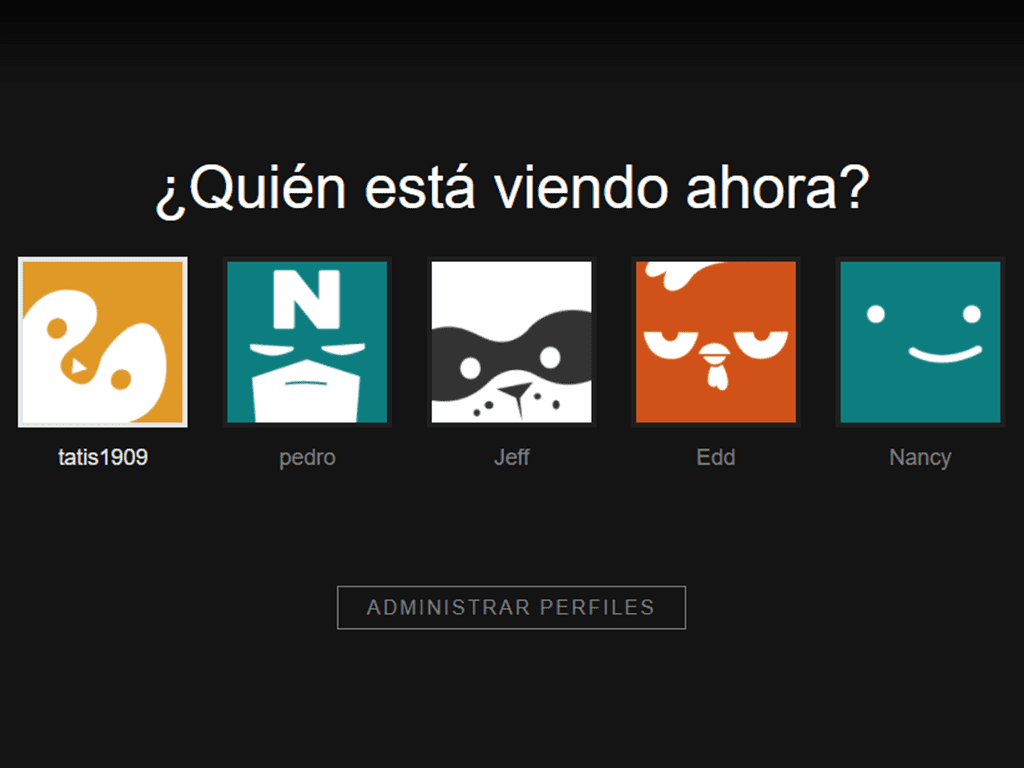Select Nancy's teal smiley avatar

point(920,342)
